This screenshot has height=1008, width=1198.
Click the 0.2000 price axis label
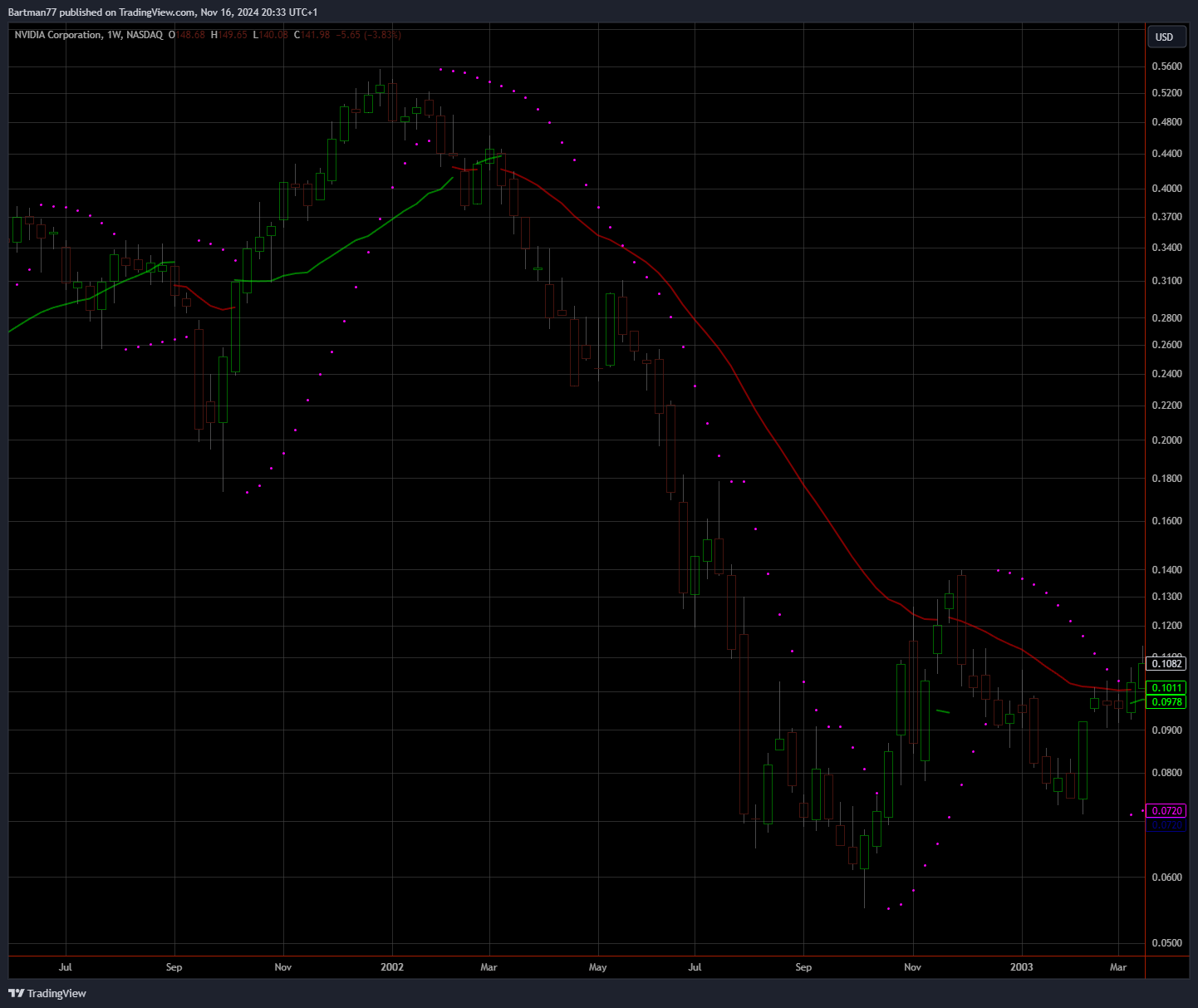click(1167, 440)
